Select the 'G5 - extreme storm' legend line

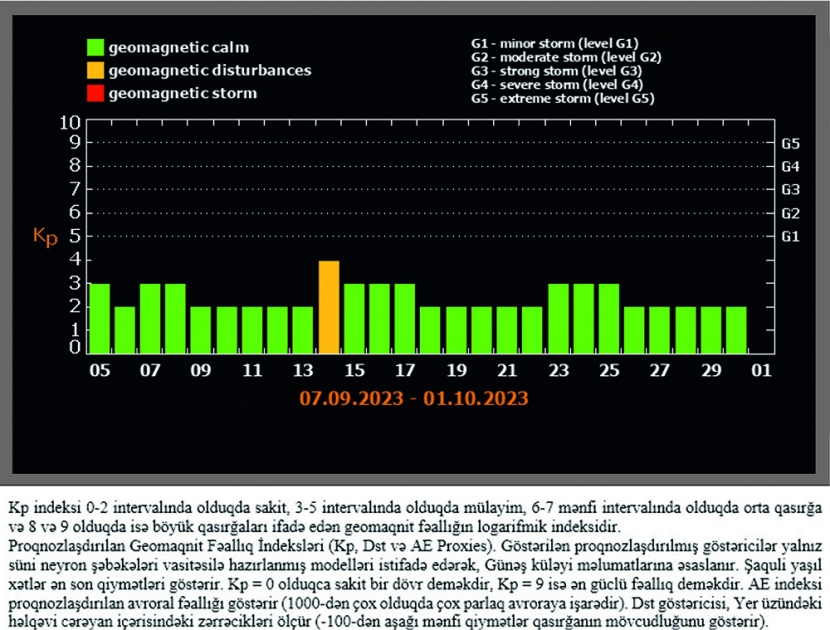[562, 99]
